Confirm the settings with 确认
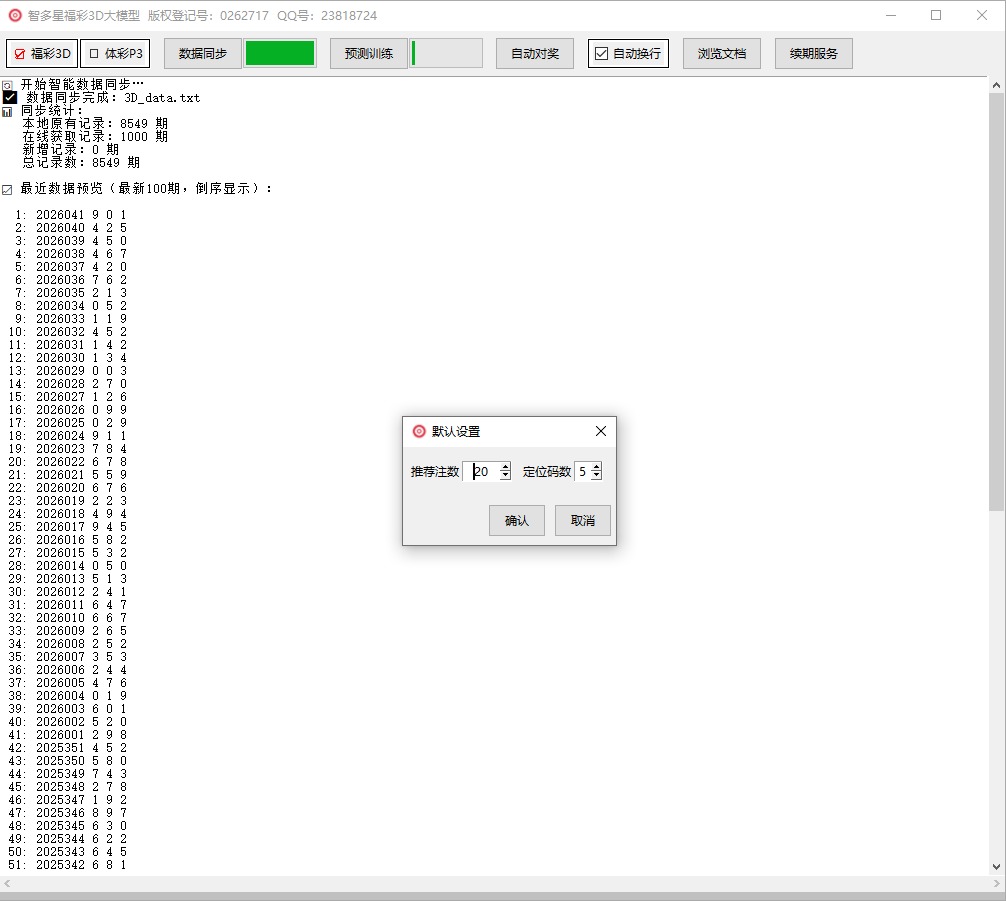The image size is (1006, 901). point(516,521)
